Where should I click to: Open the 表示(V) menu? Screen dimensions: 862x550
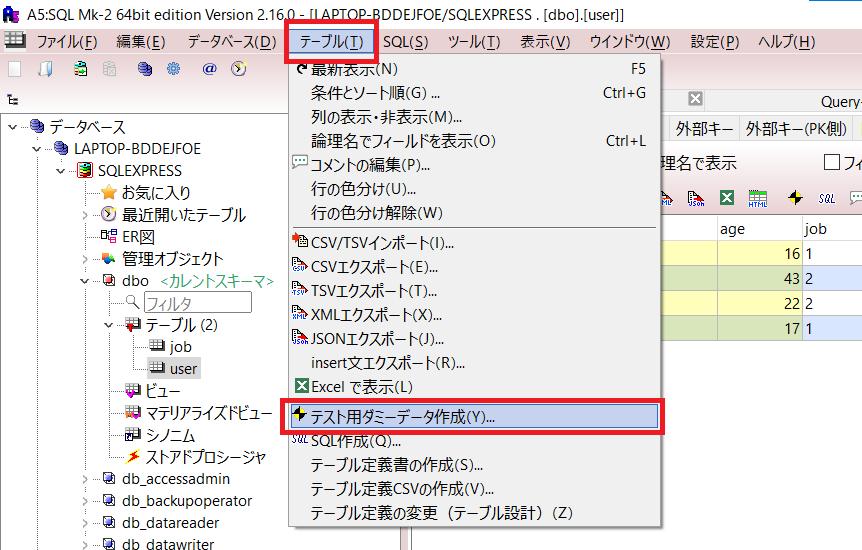pyautogui.click(x=545, y=42)
